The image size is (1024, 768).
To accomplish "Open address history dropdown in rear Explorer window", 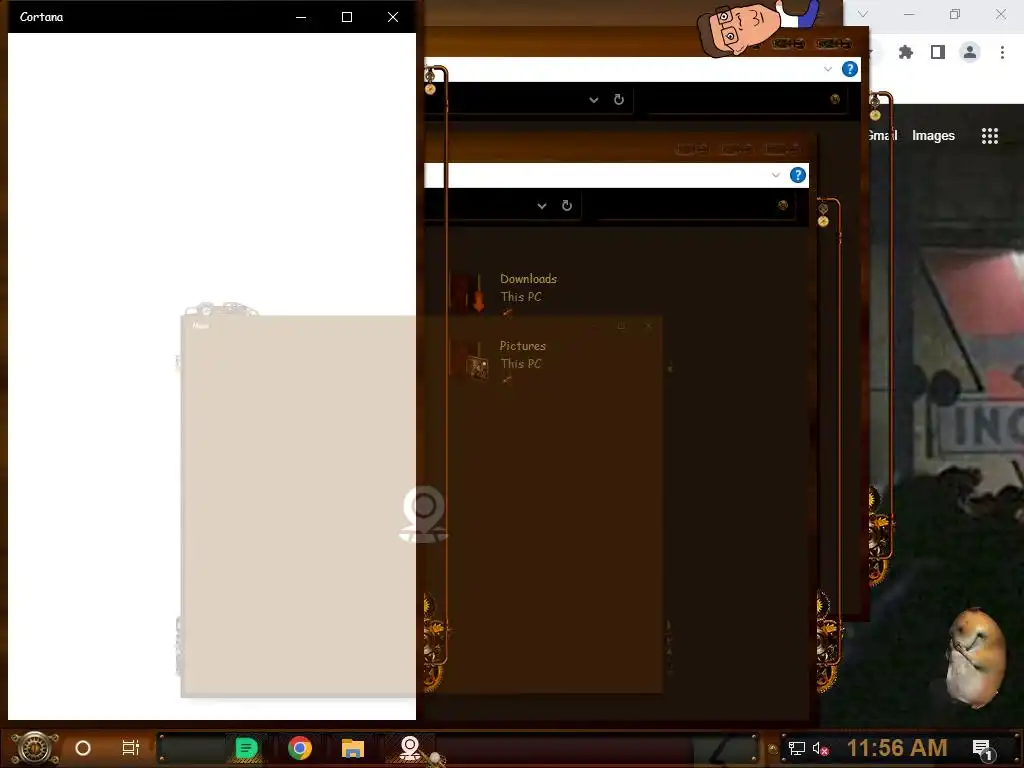I will (594, 100).
